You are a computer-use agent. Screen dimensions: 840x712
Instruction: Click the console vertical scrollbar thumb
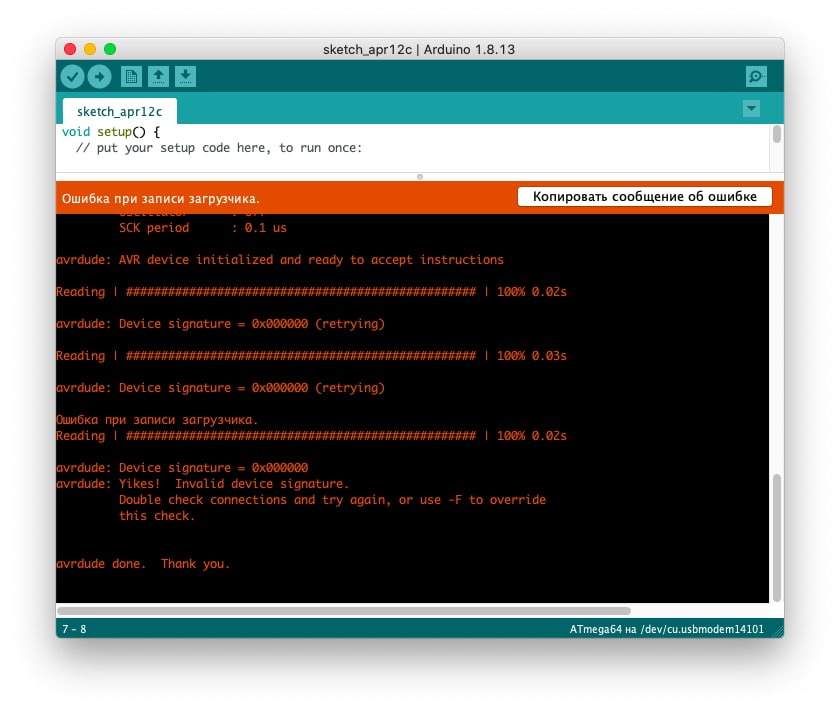click(777, 537)
